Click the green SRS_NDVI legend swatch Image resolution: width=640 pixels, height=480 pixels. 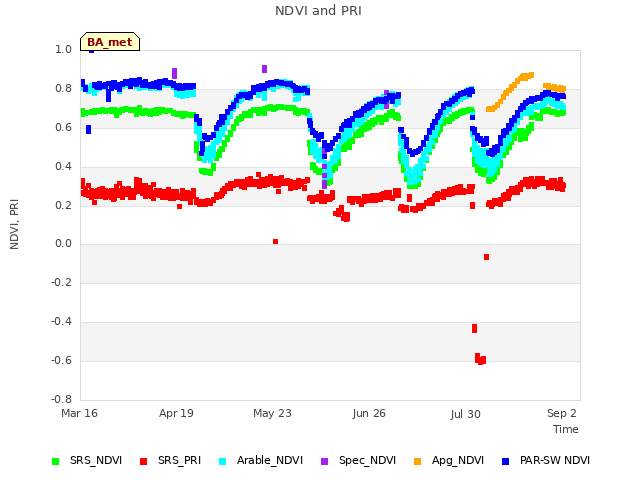pos(56,461)
